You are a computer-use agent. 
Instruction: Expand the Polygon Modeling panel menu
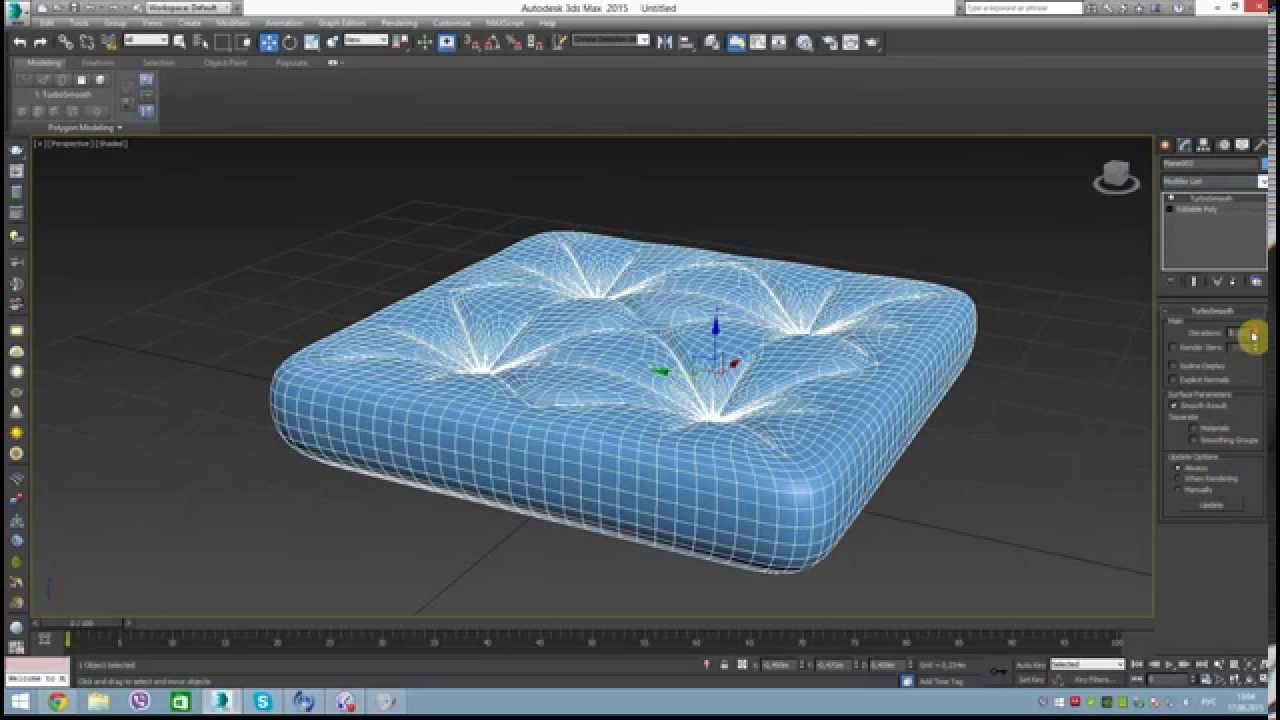pyautogui.click(x=85, y=128)
